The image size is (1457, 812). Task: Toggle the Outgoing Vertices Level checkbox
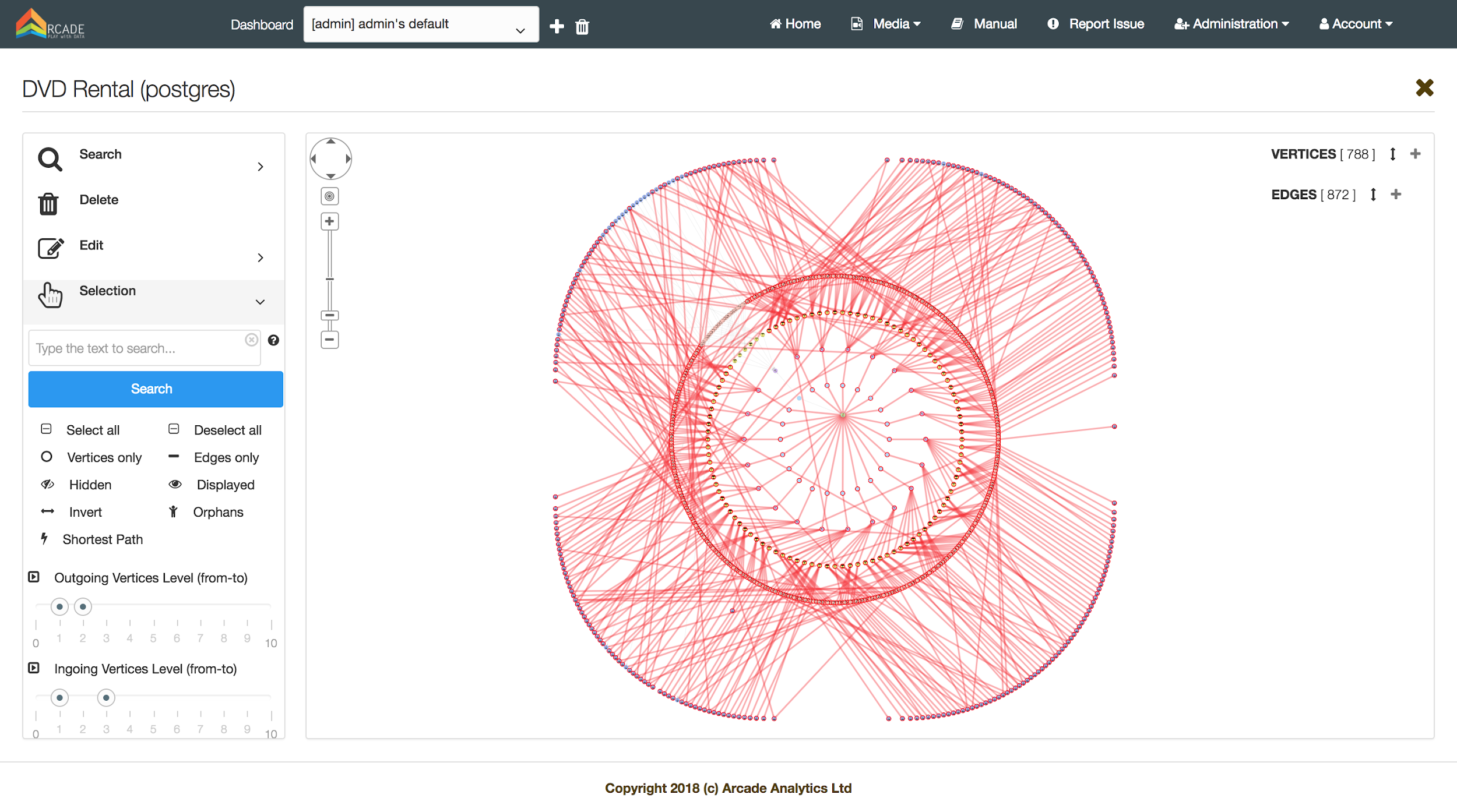(x=34, y=577)
